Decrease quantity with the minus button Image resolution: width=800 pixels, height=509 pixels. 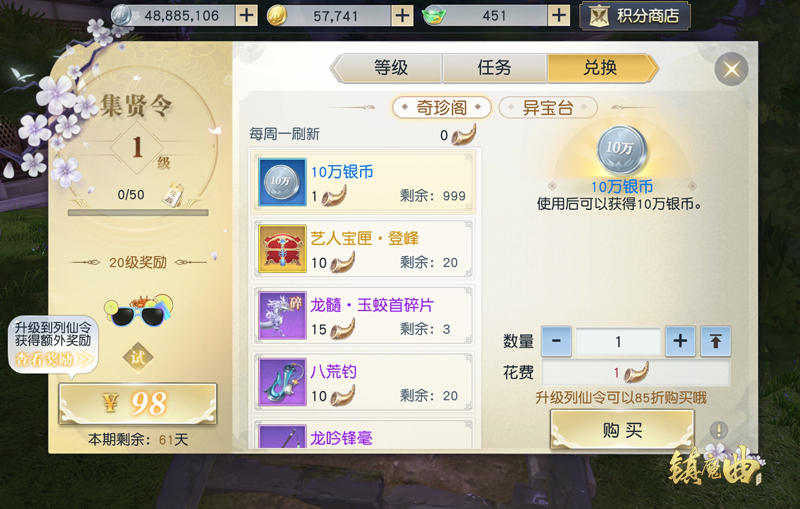(x=556, y=341)
